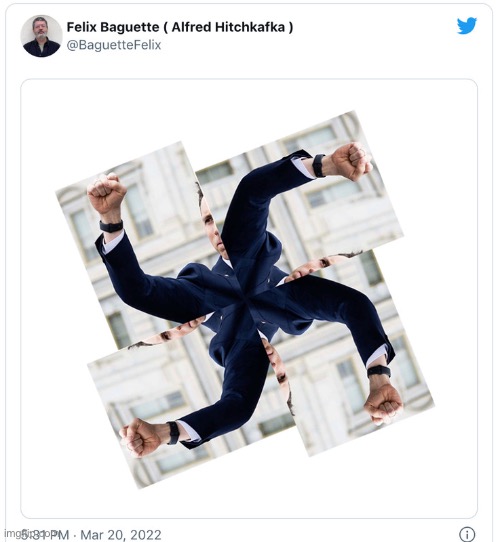Click the Mar 20, 2022 date
This screenshot has width=500, height=542.
pyautogui.click(x=121, y=535)
